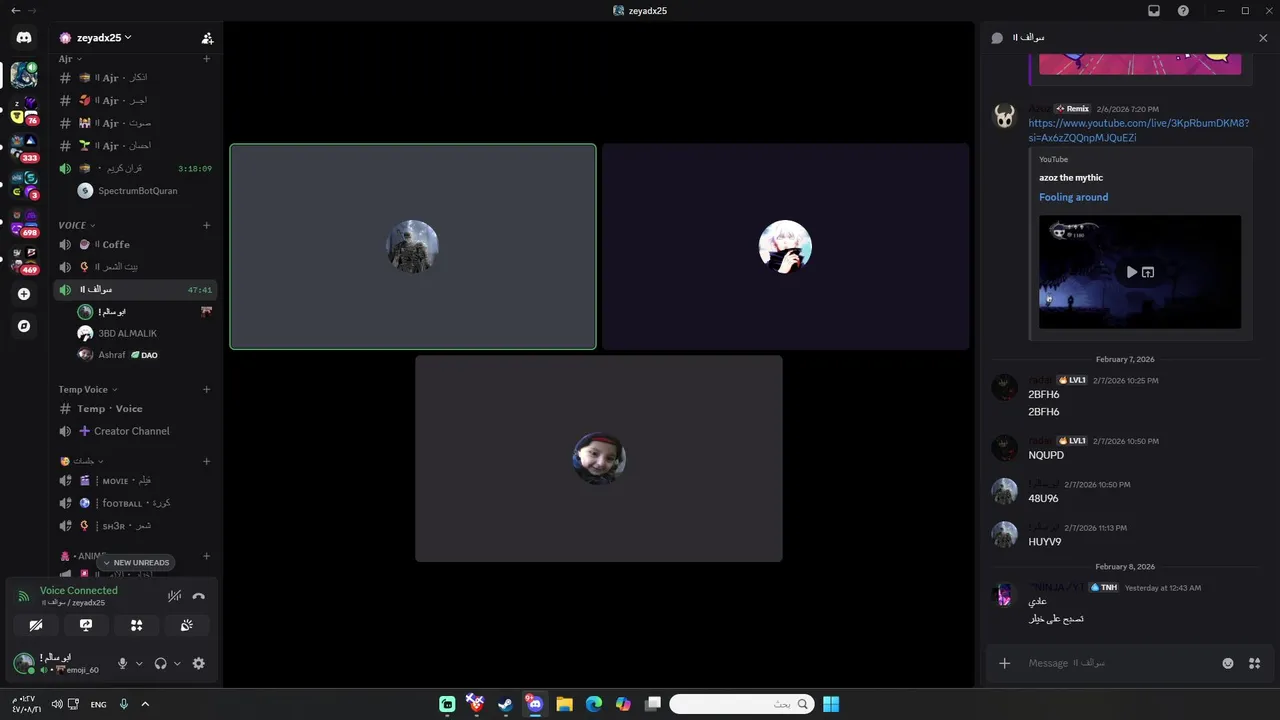Open Discover servers compass icon
This screenshot has width=1280, height=720.
coord(24,326)
